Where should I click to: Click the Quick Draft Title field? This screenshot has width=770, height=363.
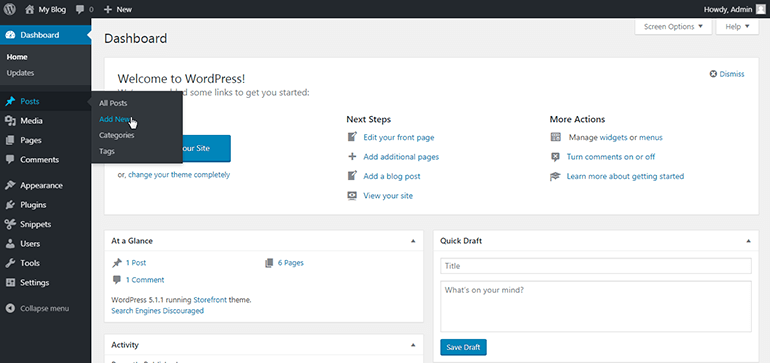(x=596, y=266)
